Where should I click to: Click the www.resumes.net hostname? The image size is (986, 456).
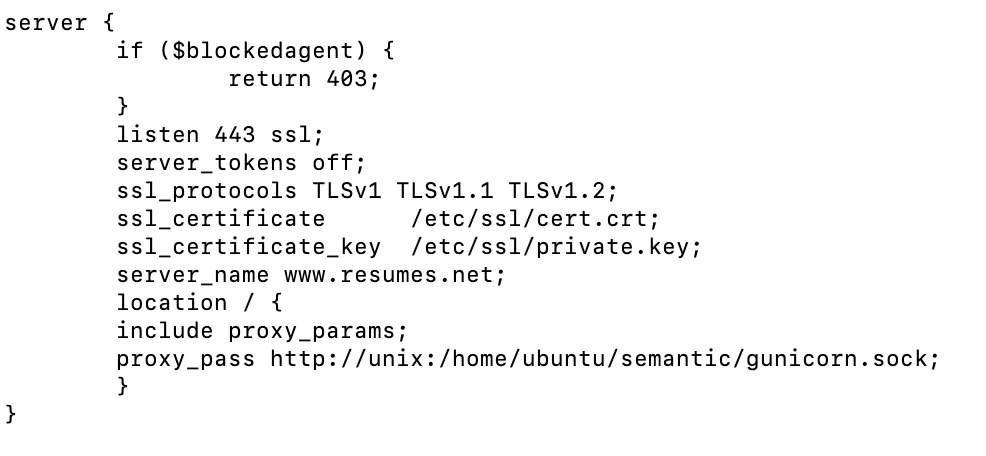point(394,274)
